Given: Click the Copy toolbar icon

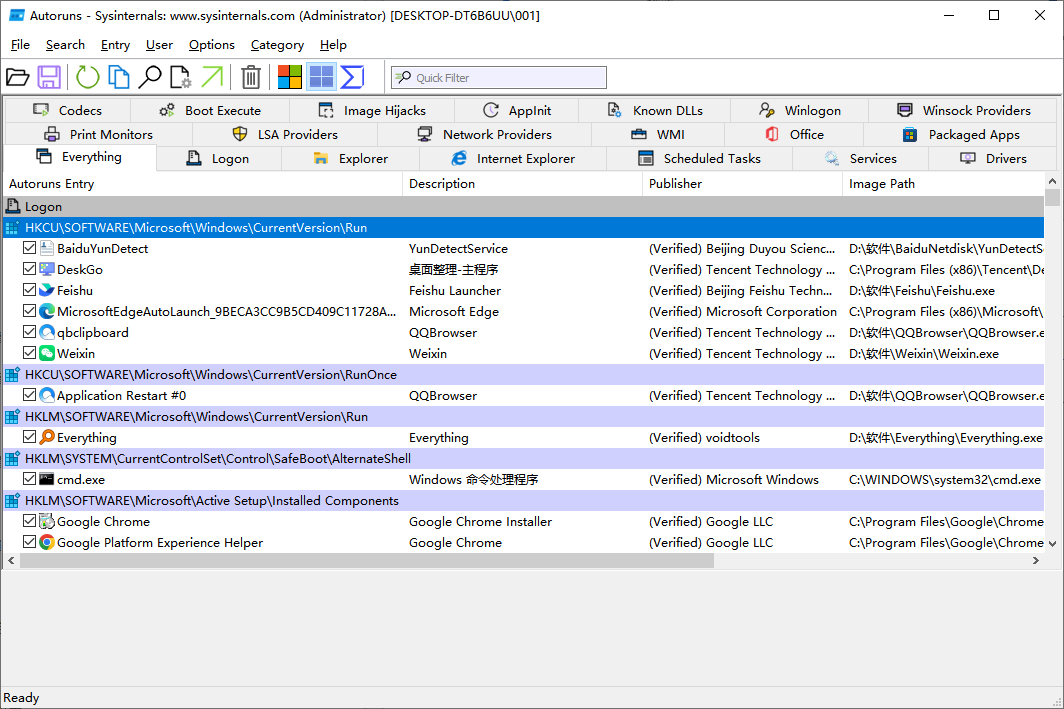Looking at the screenshot, I should 119,77.
